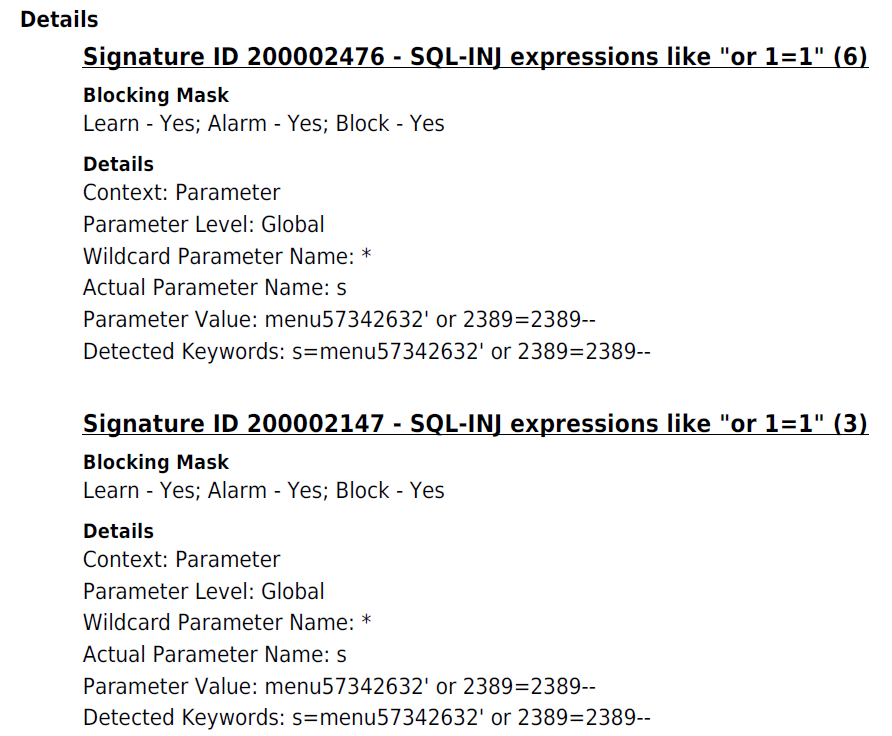Viewport: 892px width, 736px height.
Task: Click second Actual Parameter Name: s line
Action: [x=214, y=655]
